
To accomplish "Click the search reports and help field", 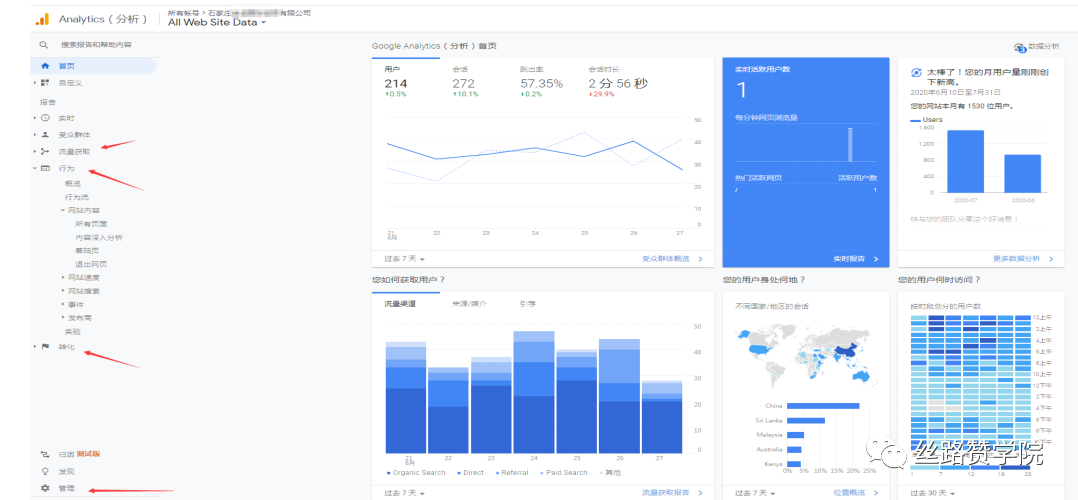I will (96, 45).
